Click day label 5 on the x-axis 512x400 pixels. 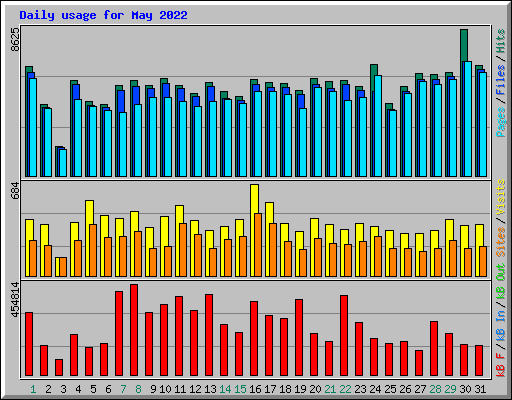(93, 389)
